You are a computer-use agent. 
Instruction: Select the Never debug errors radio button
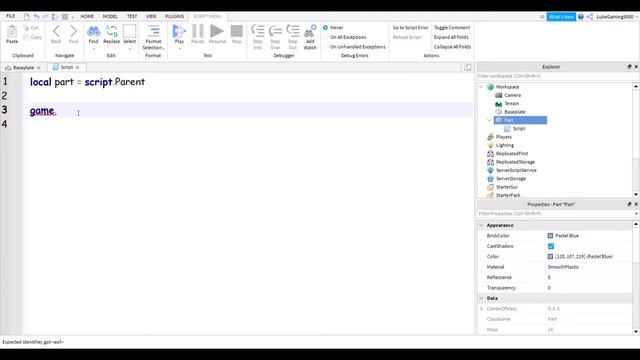[x=325, y=28]
